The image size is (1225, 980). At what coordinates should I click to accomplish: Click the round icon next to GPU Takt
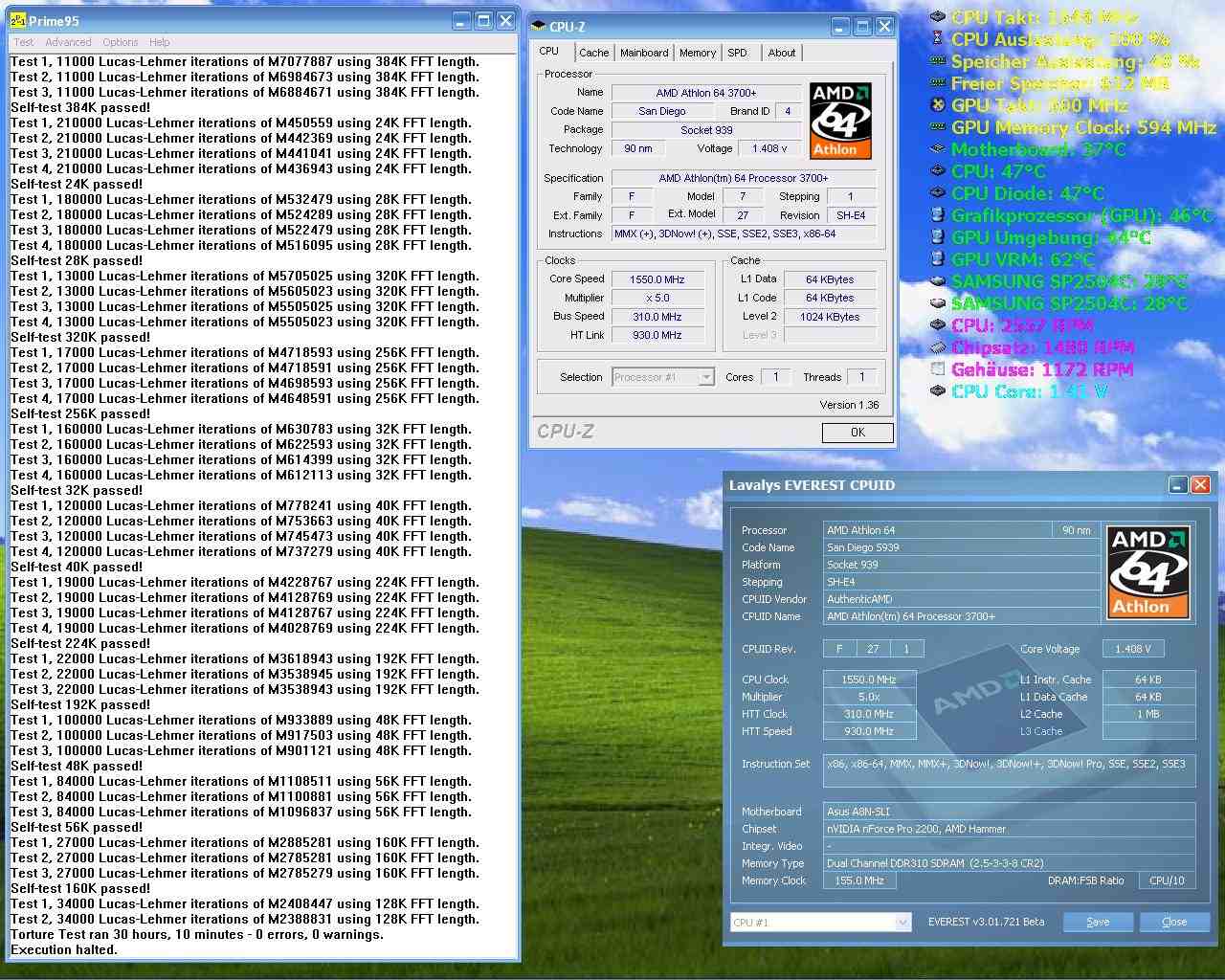[938, 105]
